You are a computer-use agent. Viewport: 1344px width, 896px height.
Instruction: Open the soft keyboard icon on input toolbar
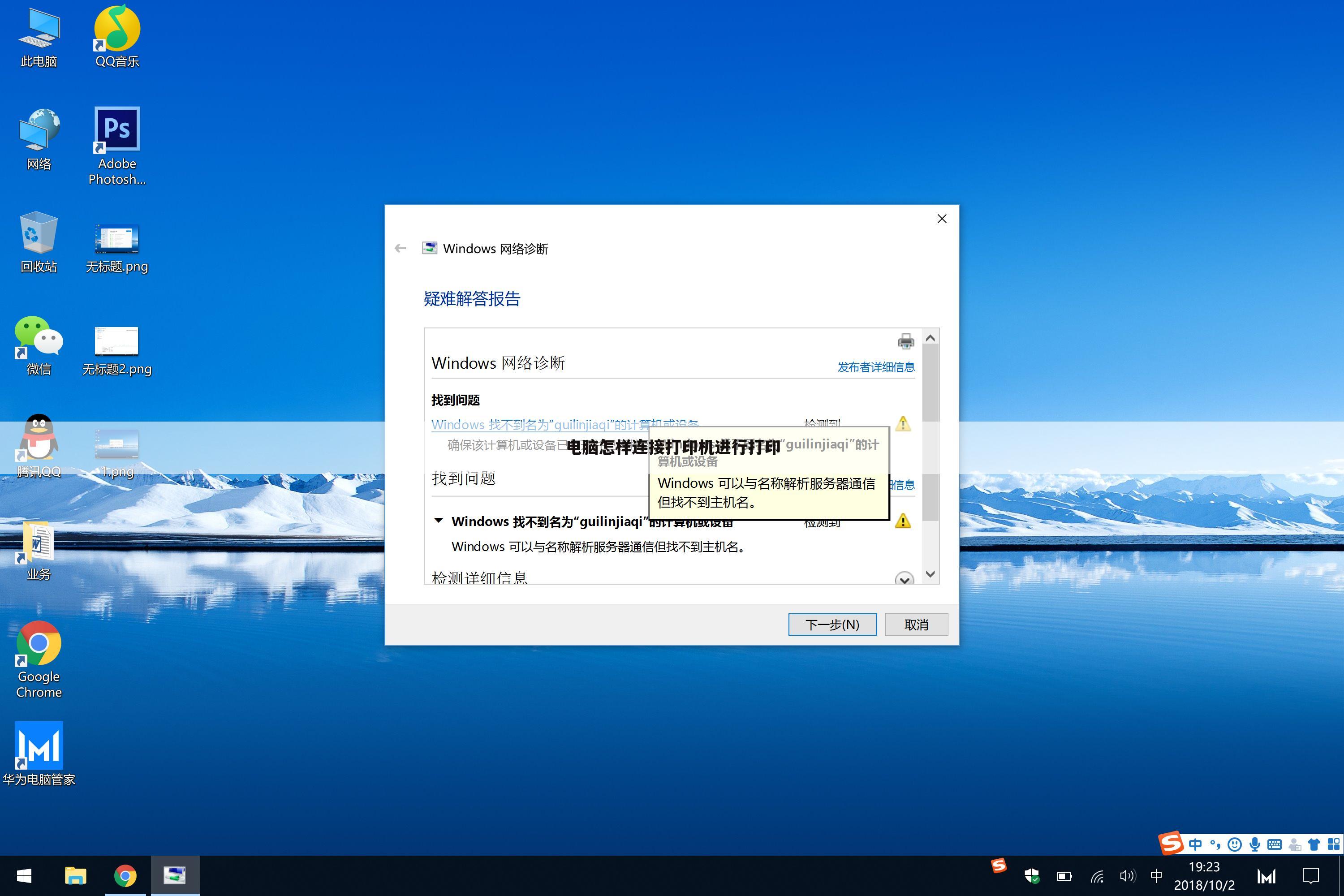(x=1274, y=844)
